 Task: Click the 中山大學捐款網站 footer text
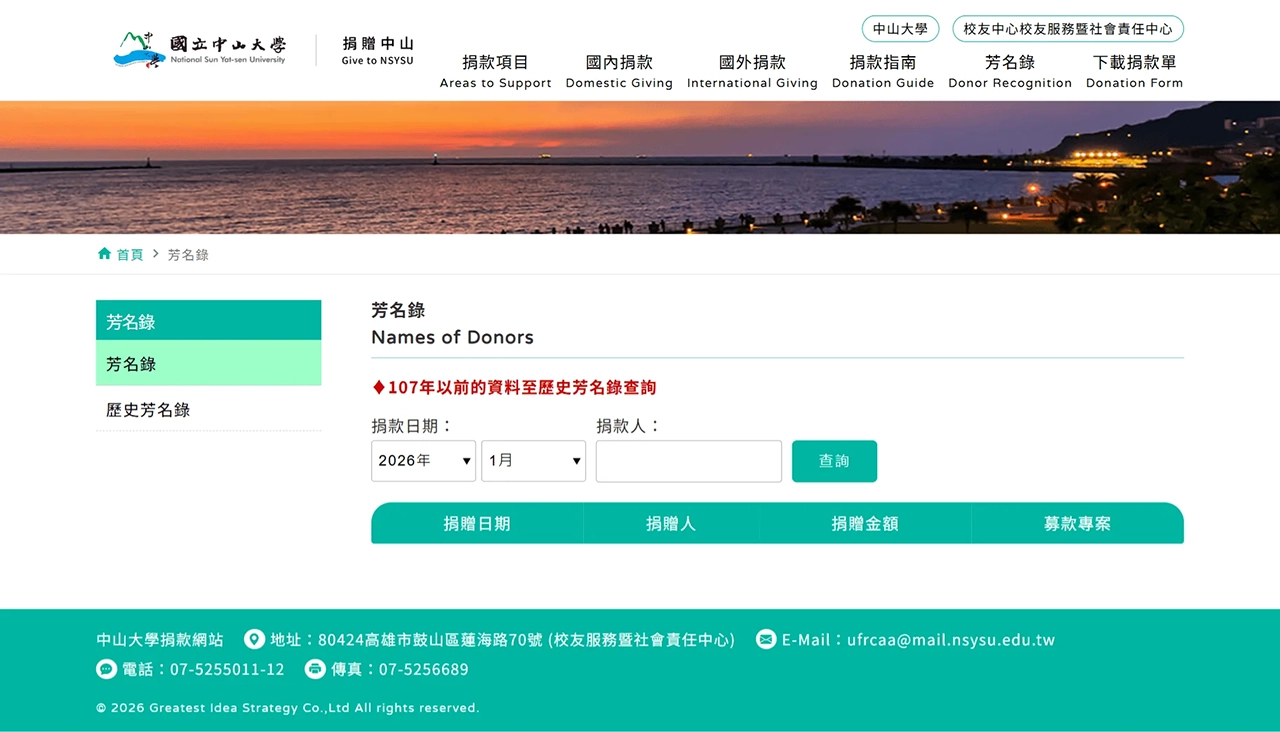click(x=160, y=640)
